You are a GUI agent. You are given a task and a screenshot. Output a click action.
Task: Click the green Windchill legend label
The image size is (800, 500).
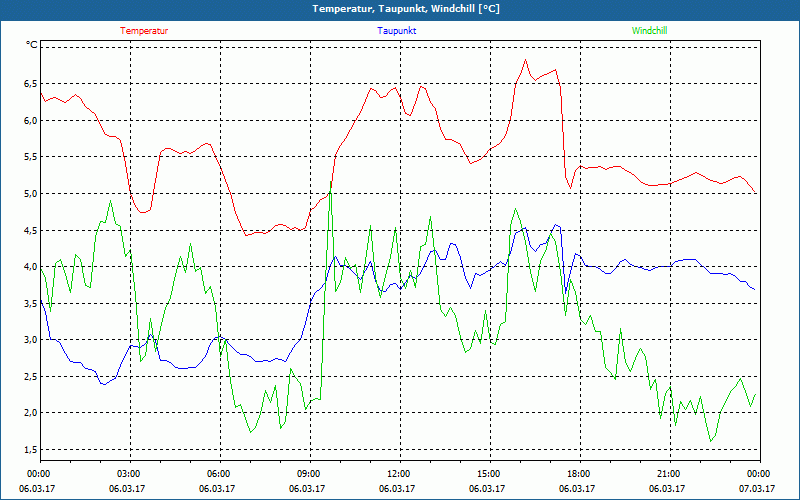649,31
